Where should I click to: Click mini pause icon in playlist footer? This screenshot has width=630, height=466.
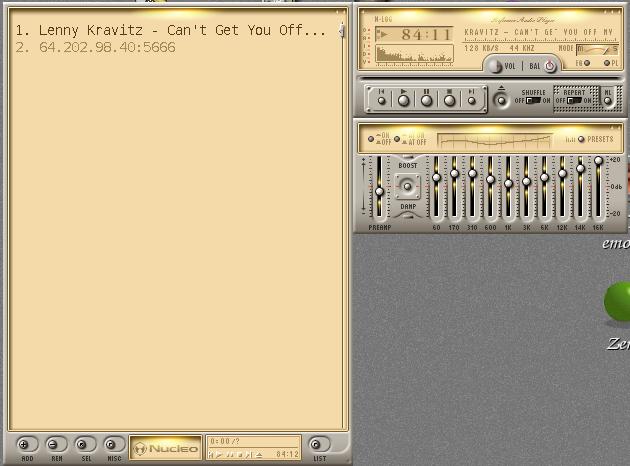click(x=229, y=454)
